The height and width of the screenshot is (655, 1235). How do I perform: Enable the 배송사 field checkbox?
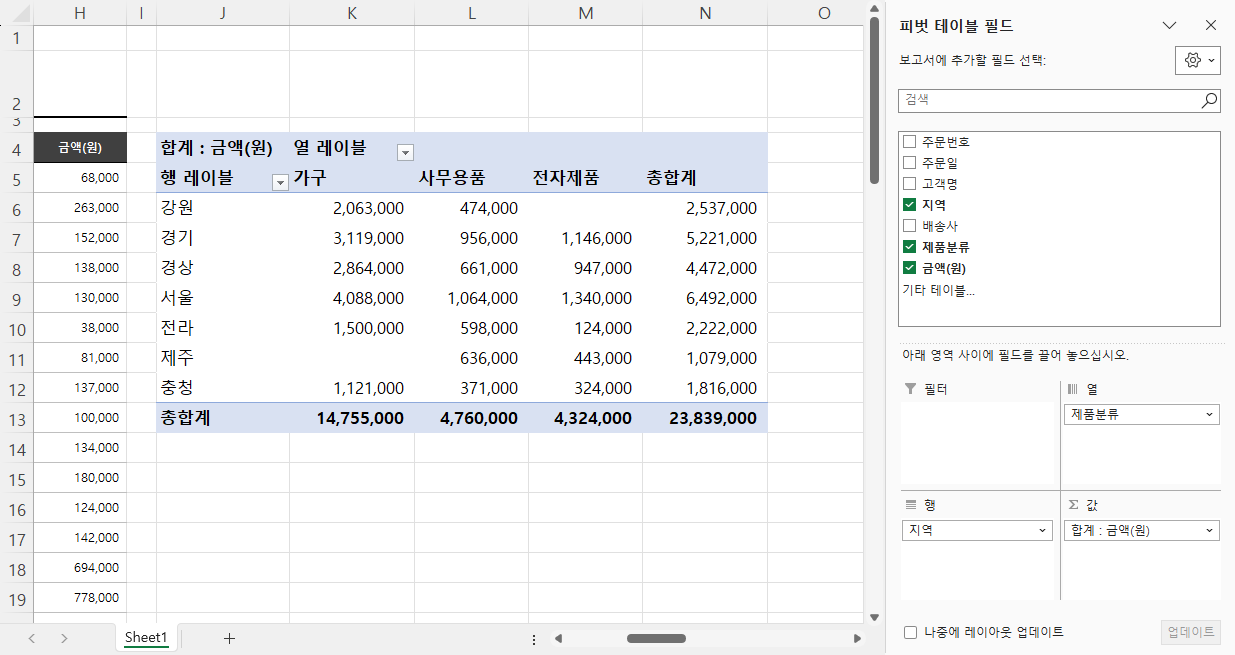(x=909, y=226)
